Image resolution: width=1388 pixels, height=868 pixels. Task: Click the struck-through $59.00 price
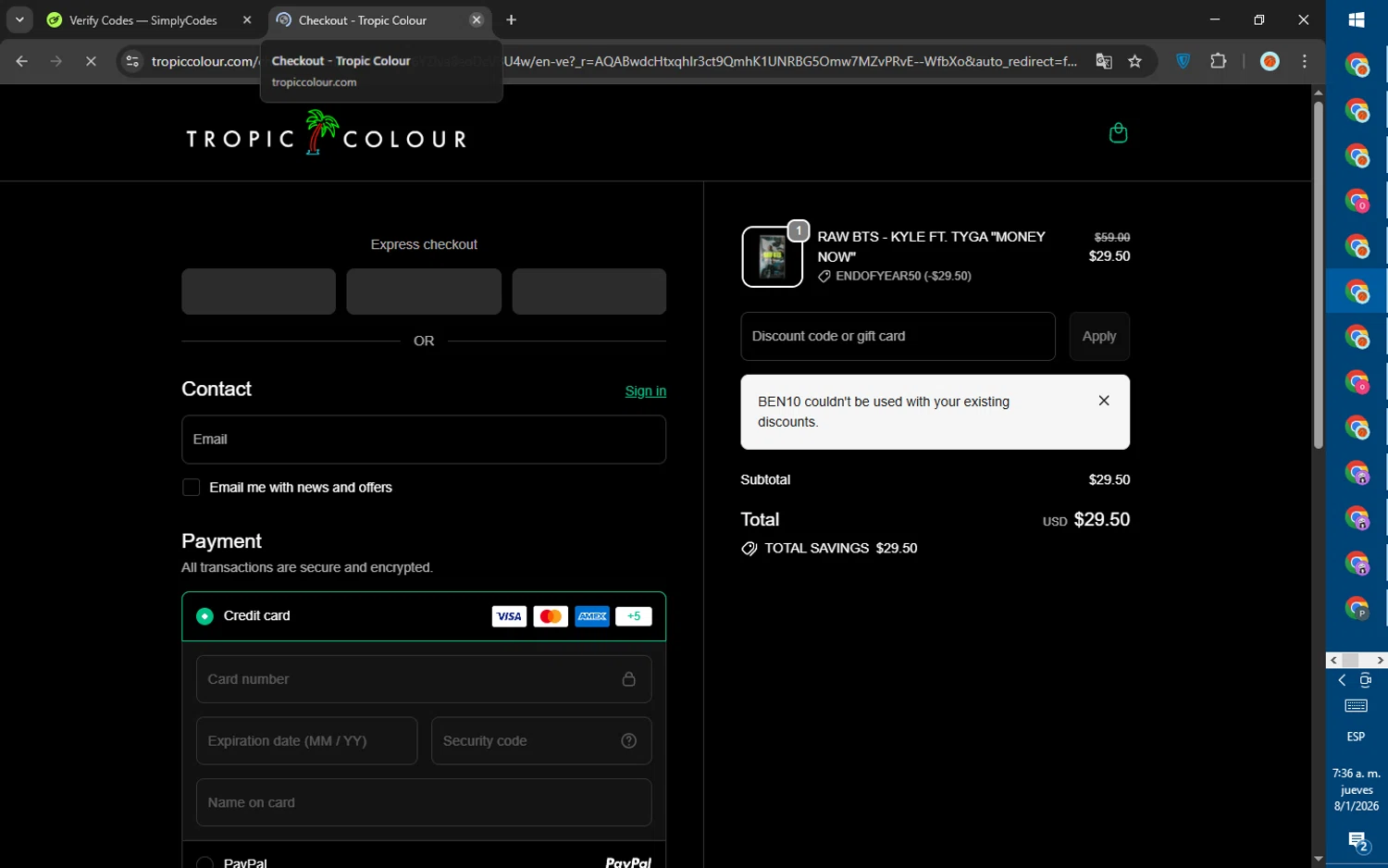click(x=1111, y=238)
